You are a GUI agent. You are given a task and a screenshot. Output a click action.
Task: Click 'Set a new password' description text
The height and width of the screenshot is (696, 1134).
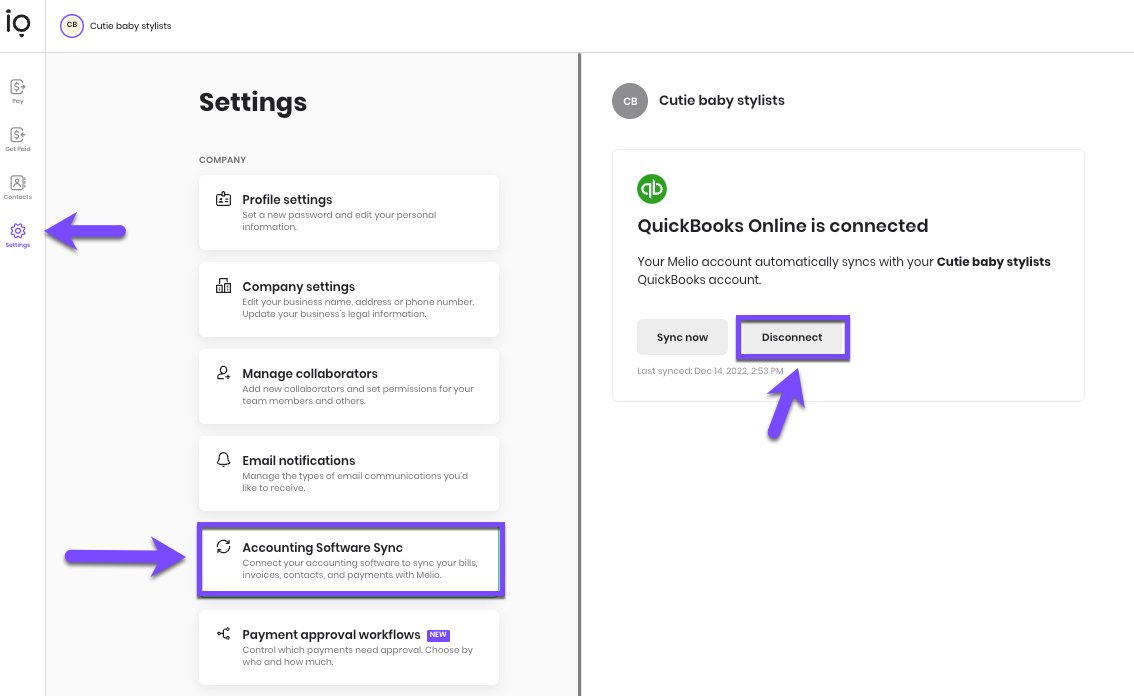339,221
